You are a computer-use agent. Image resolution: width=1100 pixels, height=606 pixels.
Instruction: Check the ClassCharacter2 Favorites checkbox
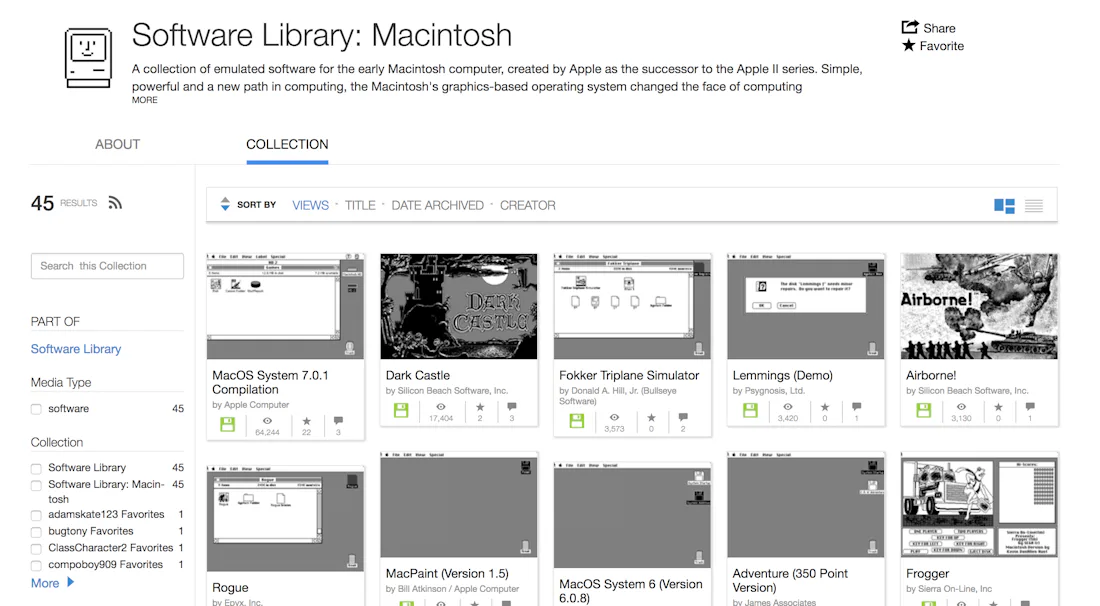pos(36,548)
